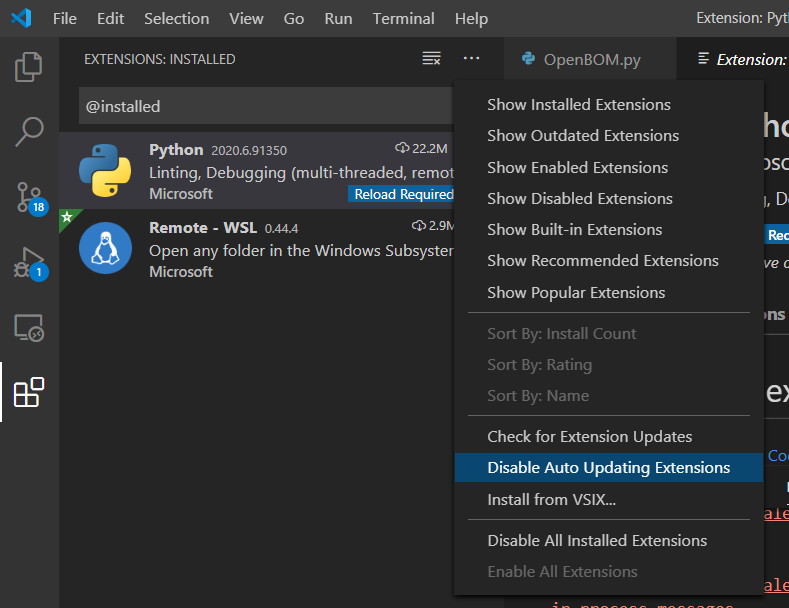
Task: Click the Remote - WSL extension logo
Action: click(105, 248)
